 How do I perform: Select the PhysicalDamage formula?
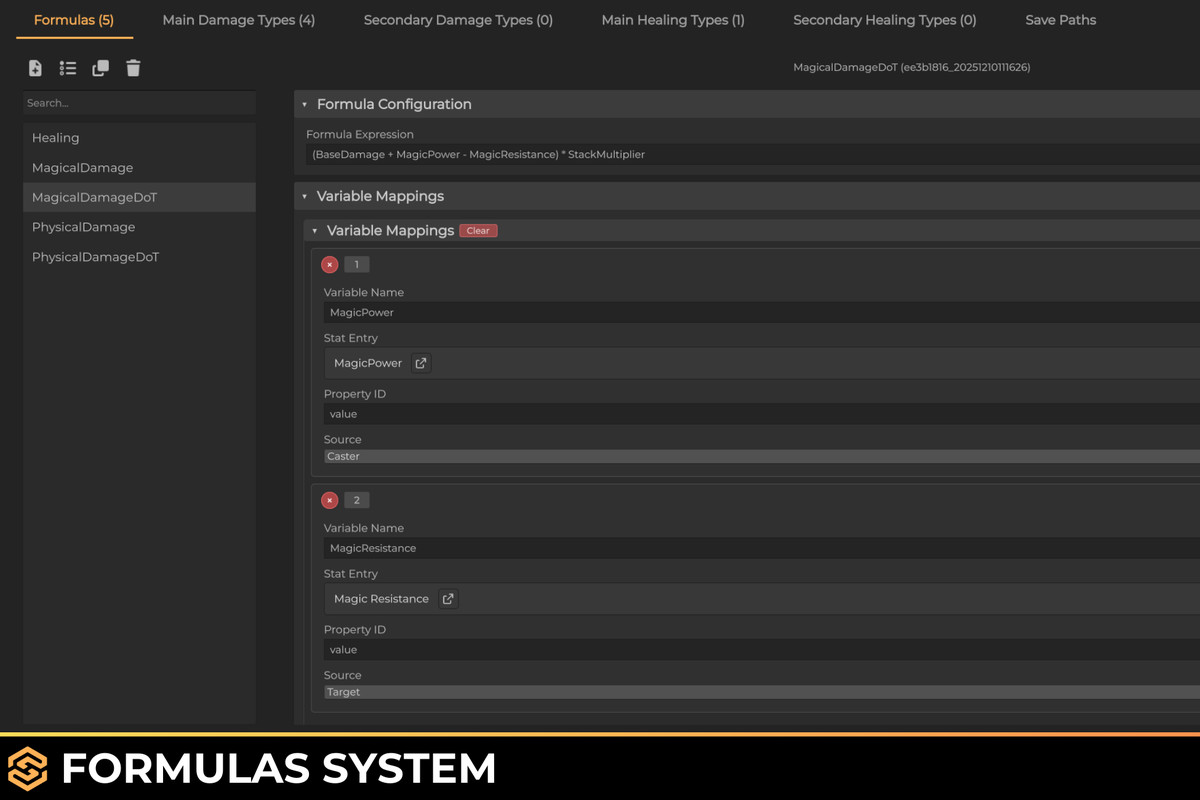point(83,227)
